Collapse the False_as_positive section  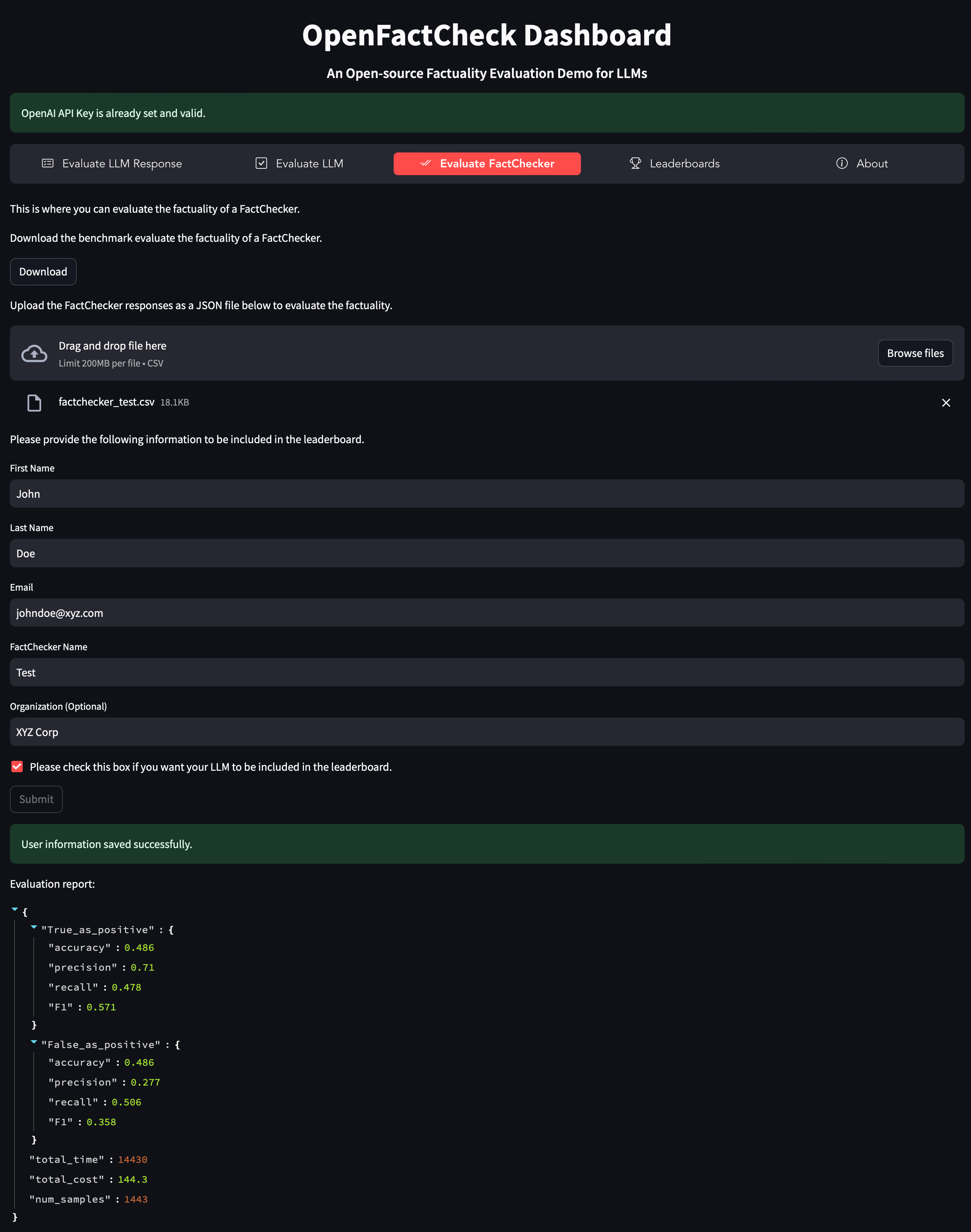point(34,1042)
